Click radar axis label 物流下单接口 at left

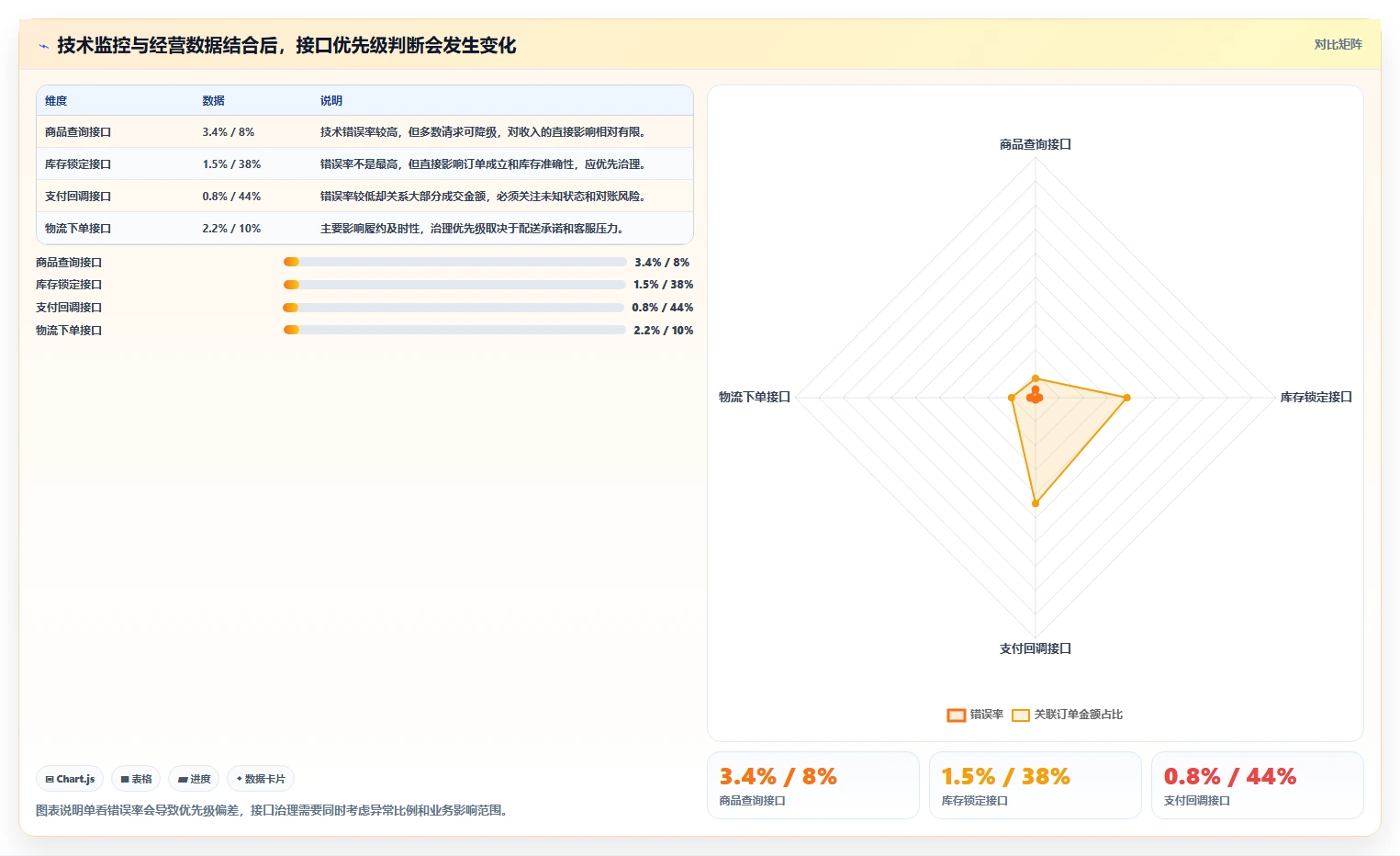click(x=755, y=397)
